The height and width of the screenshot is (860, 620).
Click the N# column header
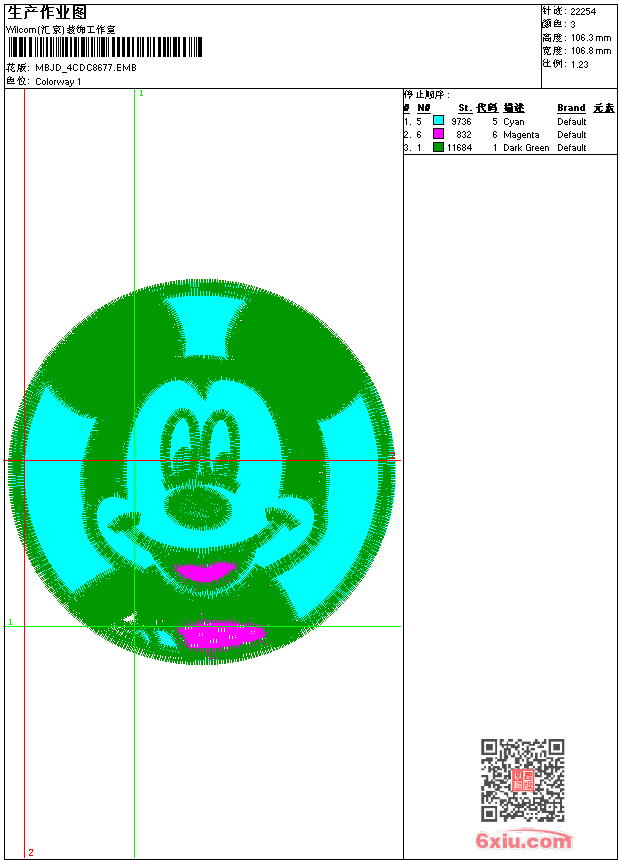(424, 108)
